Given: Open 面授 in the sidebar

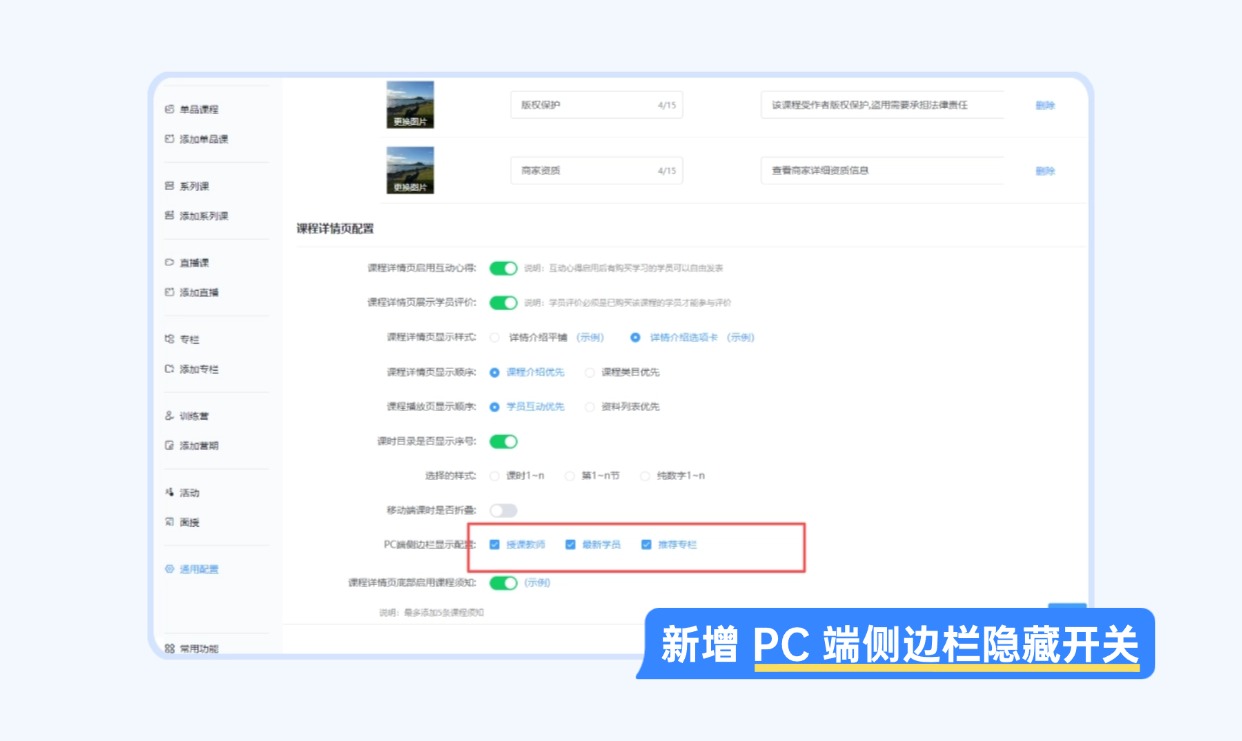Looking at the screenshot, I should point(189,522).
